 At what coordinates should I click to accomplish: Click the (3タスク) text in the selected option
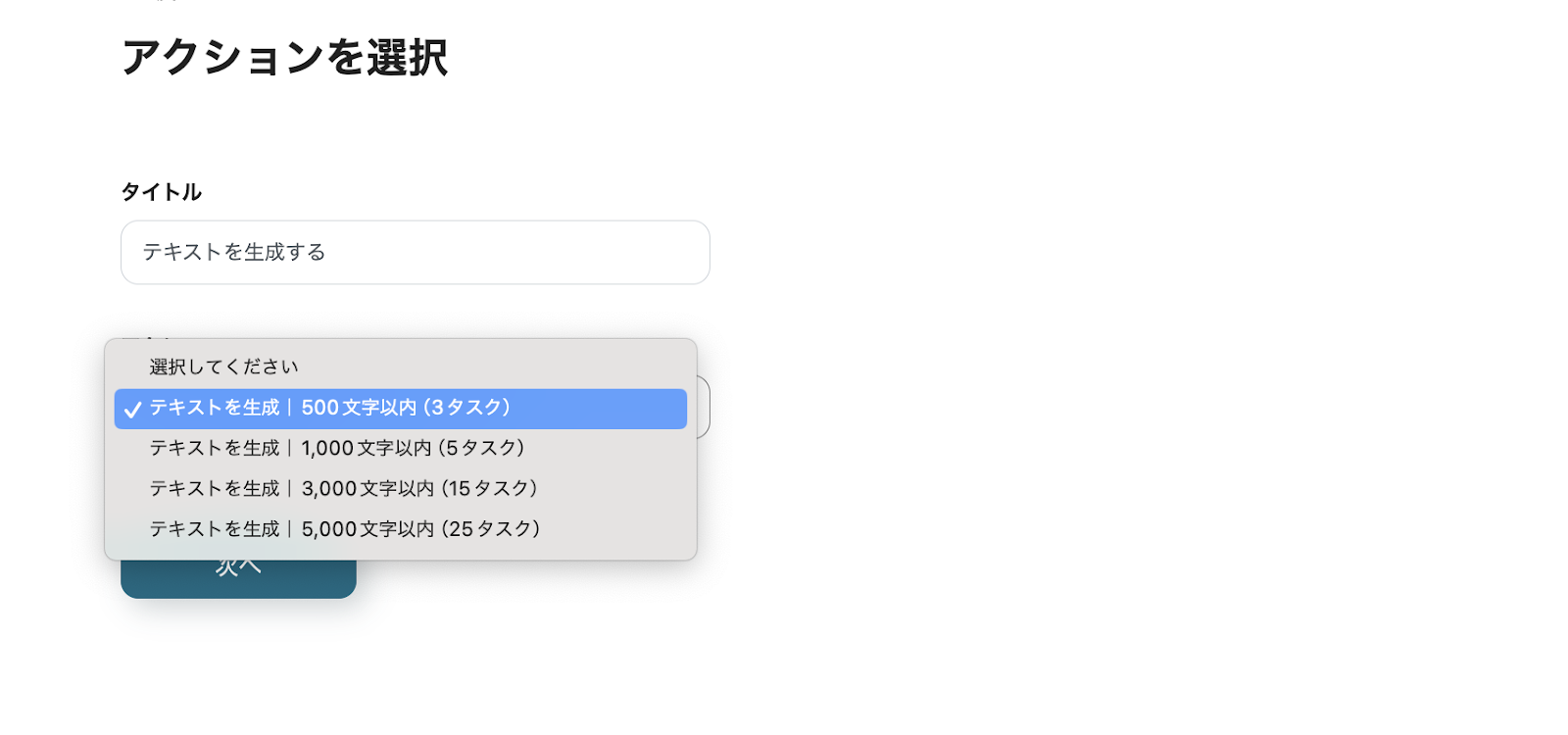[466, 408]
